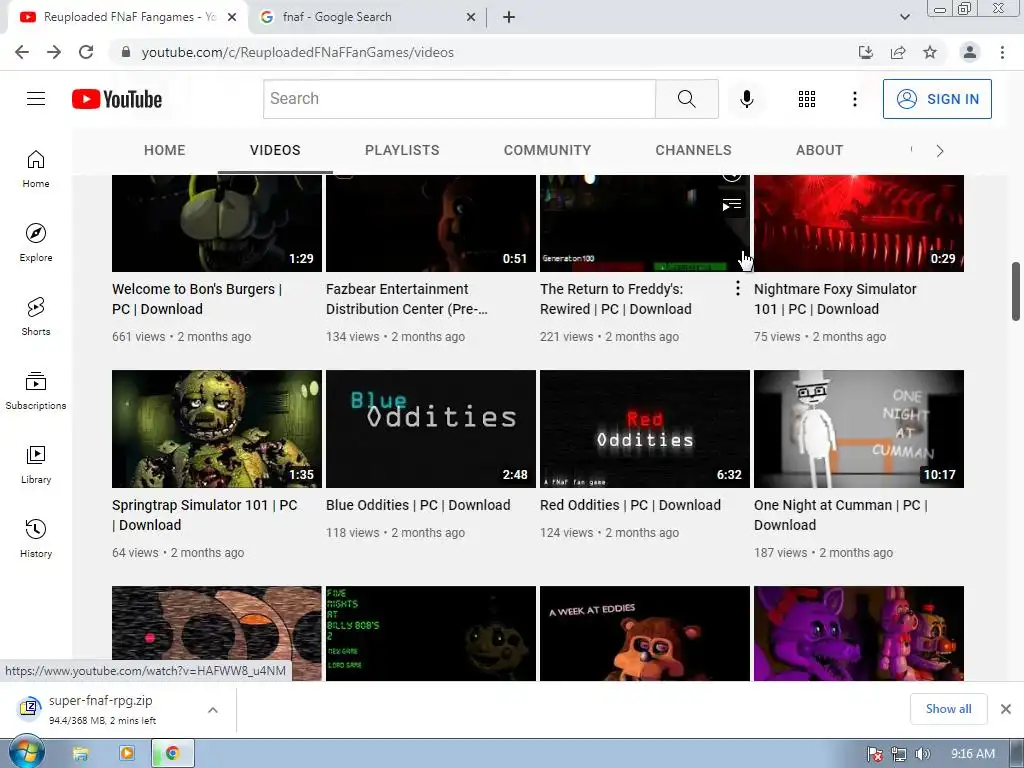
Task: Click the Action Center flag icon
Action: coord(875,754)
